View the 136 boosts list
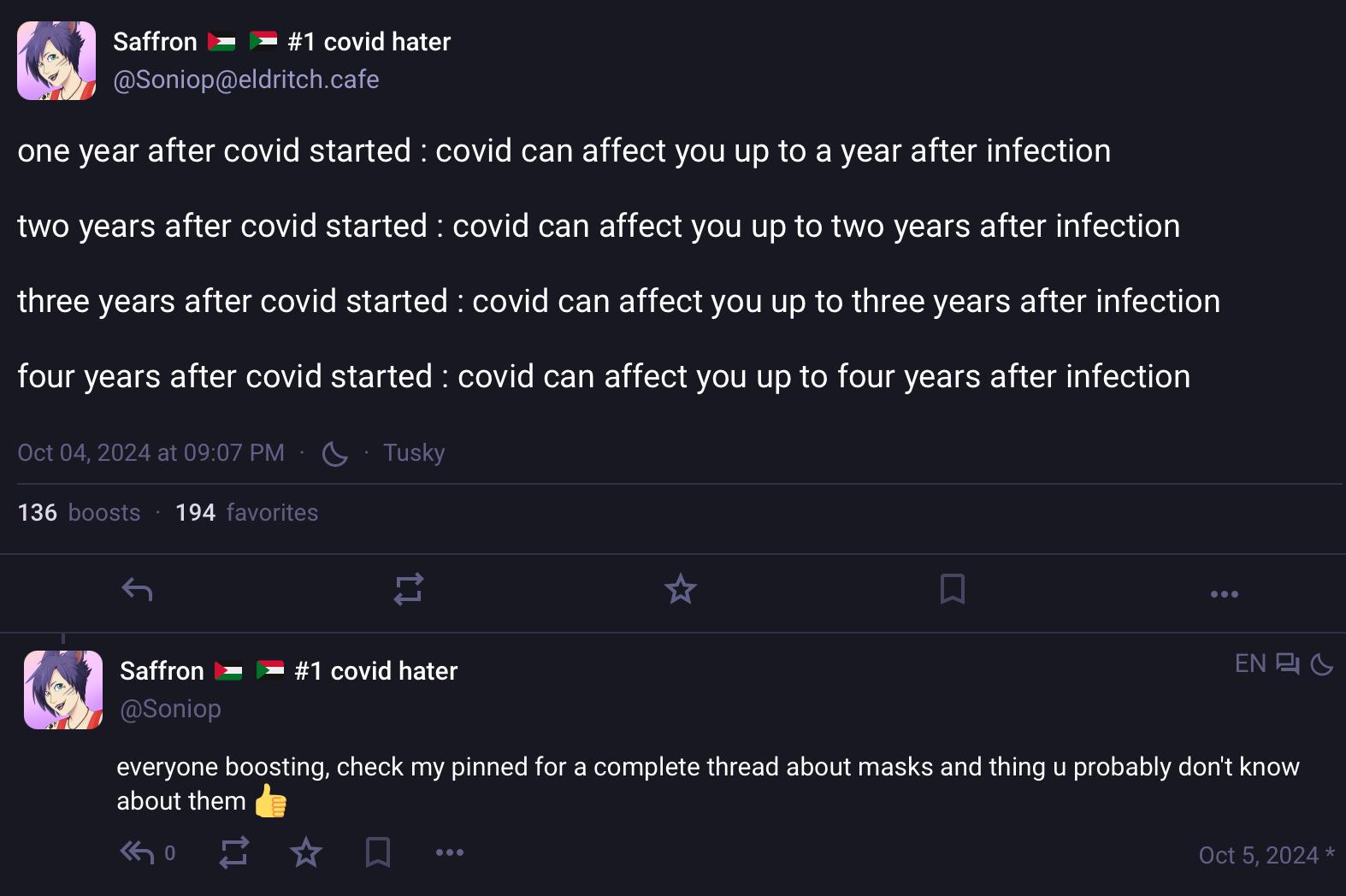The width and height of the screenshot is (1346, 896). click(x=79, y=512)
